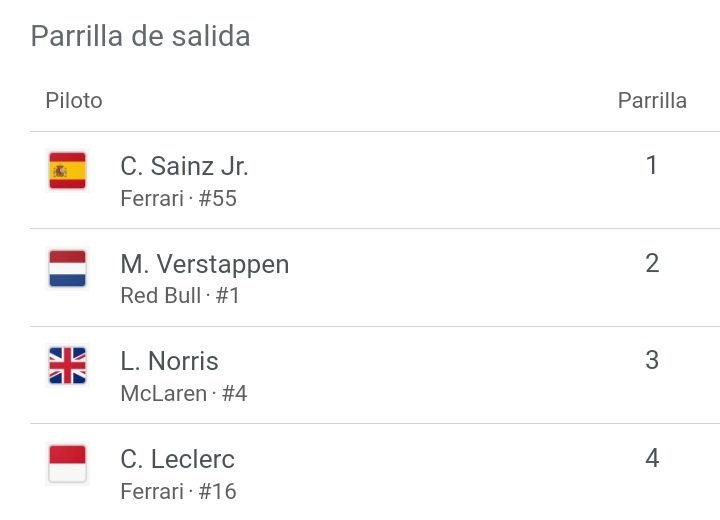Click McLaren · #4 team label
Screen dimensions: 720x520
click(x=184, y=394)
